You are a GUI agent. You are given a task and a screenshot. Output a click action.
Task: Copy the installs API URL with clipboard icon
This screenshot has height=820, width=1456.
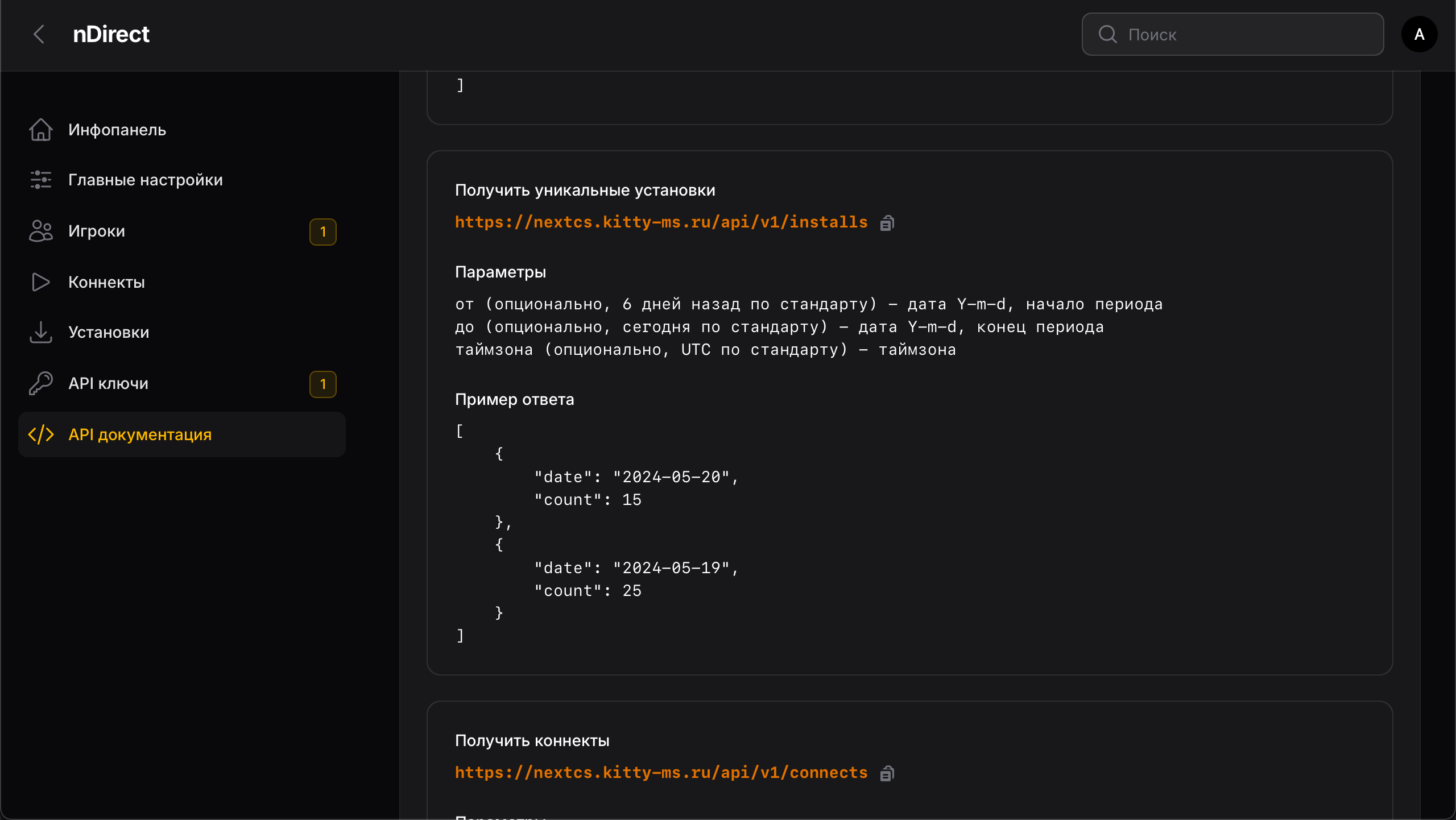pyautogui.click(x=887, y=223)
